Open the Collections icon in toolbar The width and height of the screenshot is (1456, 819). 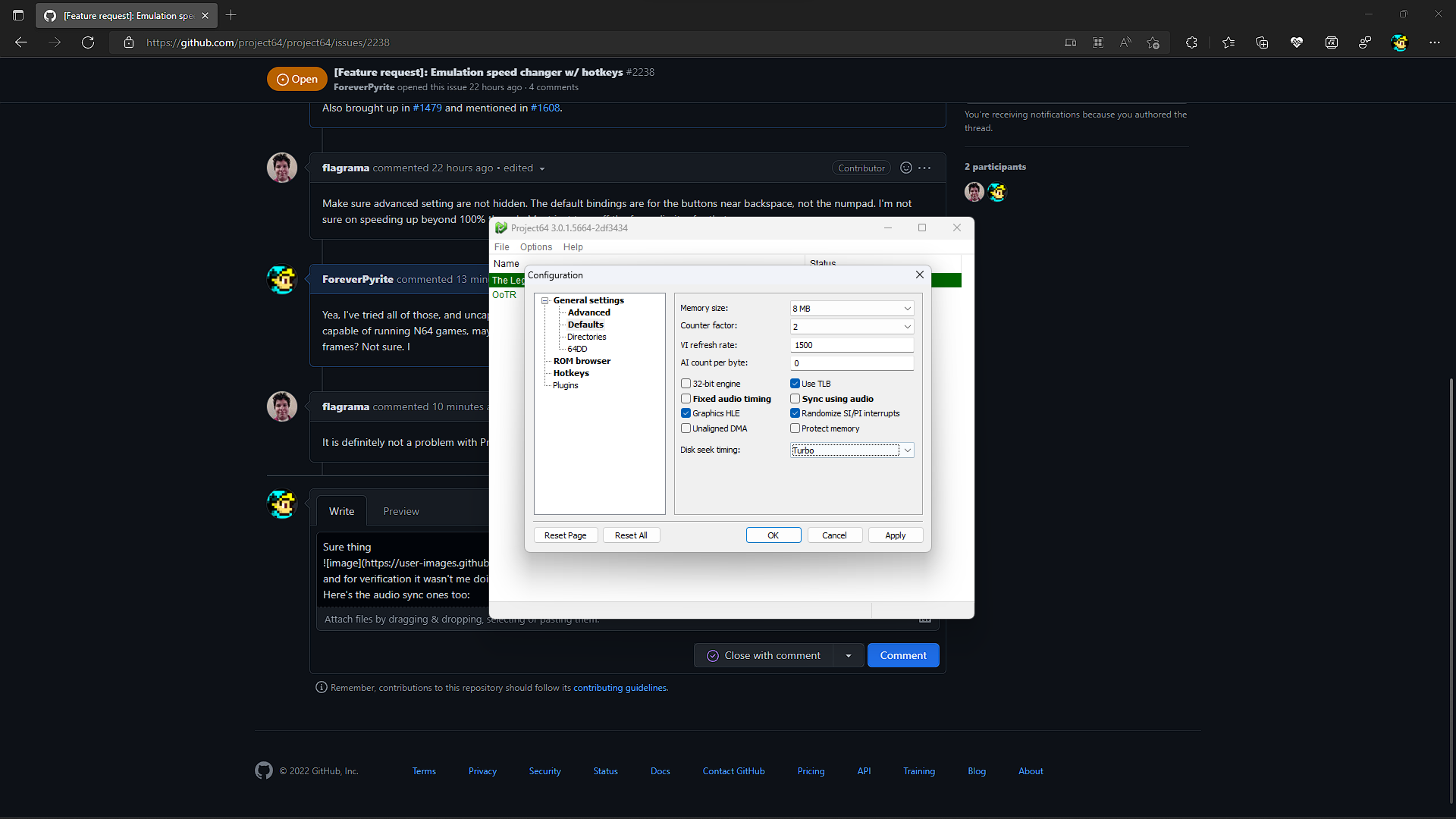pyautogui.click(x=1262, y=42)
